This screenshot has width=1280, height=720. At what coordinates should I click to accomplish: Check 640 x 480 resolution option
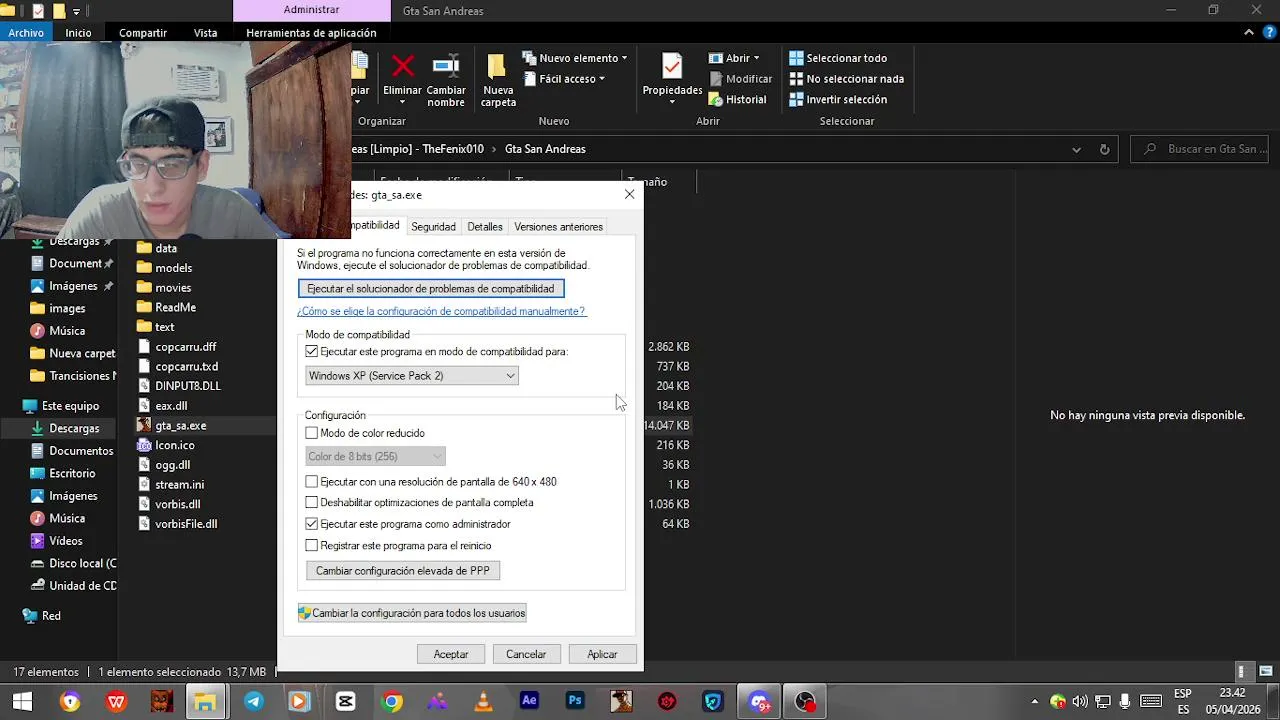(312, 482)
